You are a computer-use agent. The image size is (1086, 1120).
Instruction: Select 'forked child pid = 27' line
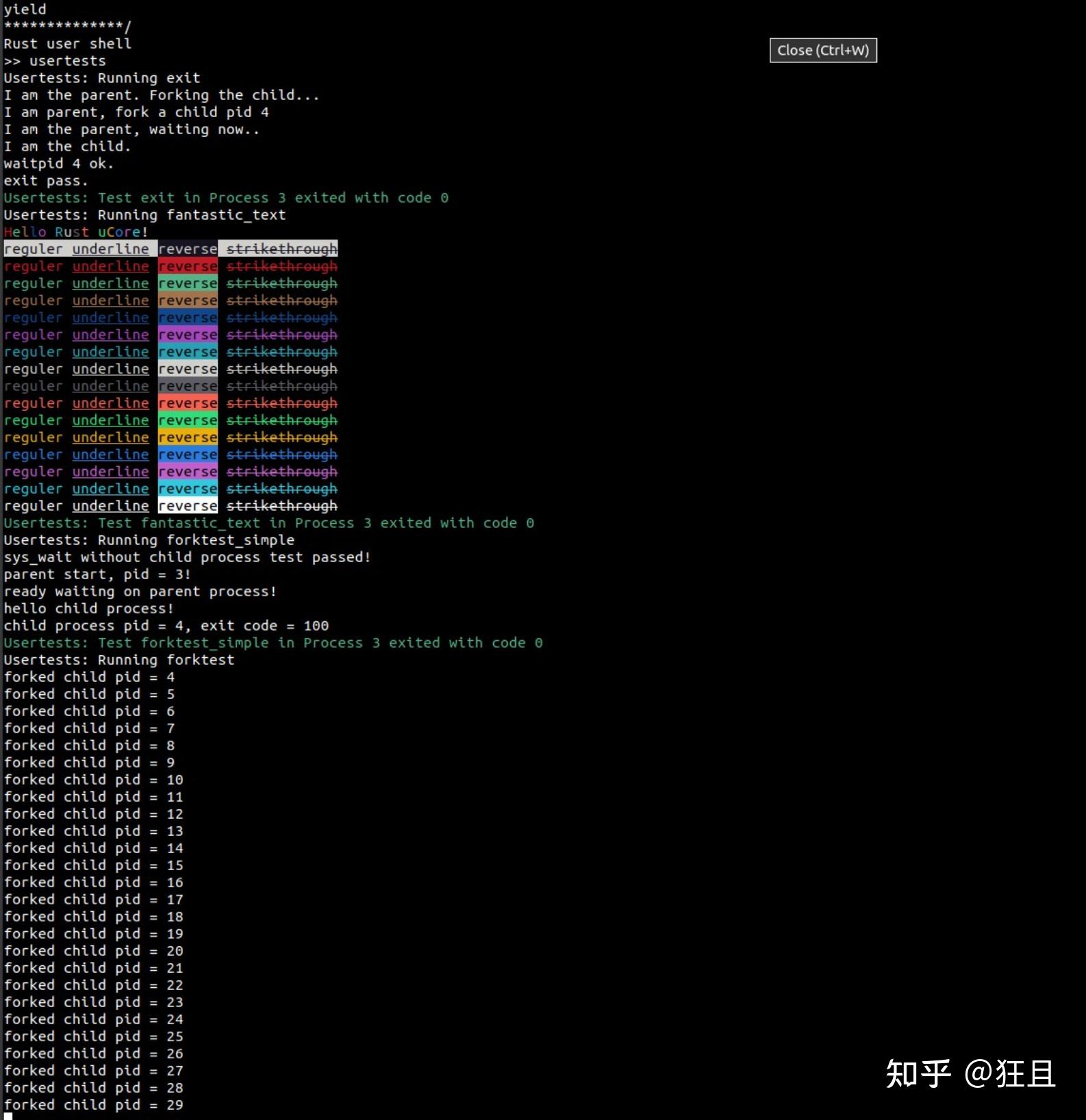click(94, 1071)
